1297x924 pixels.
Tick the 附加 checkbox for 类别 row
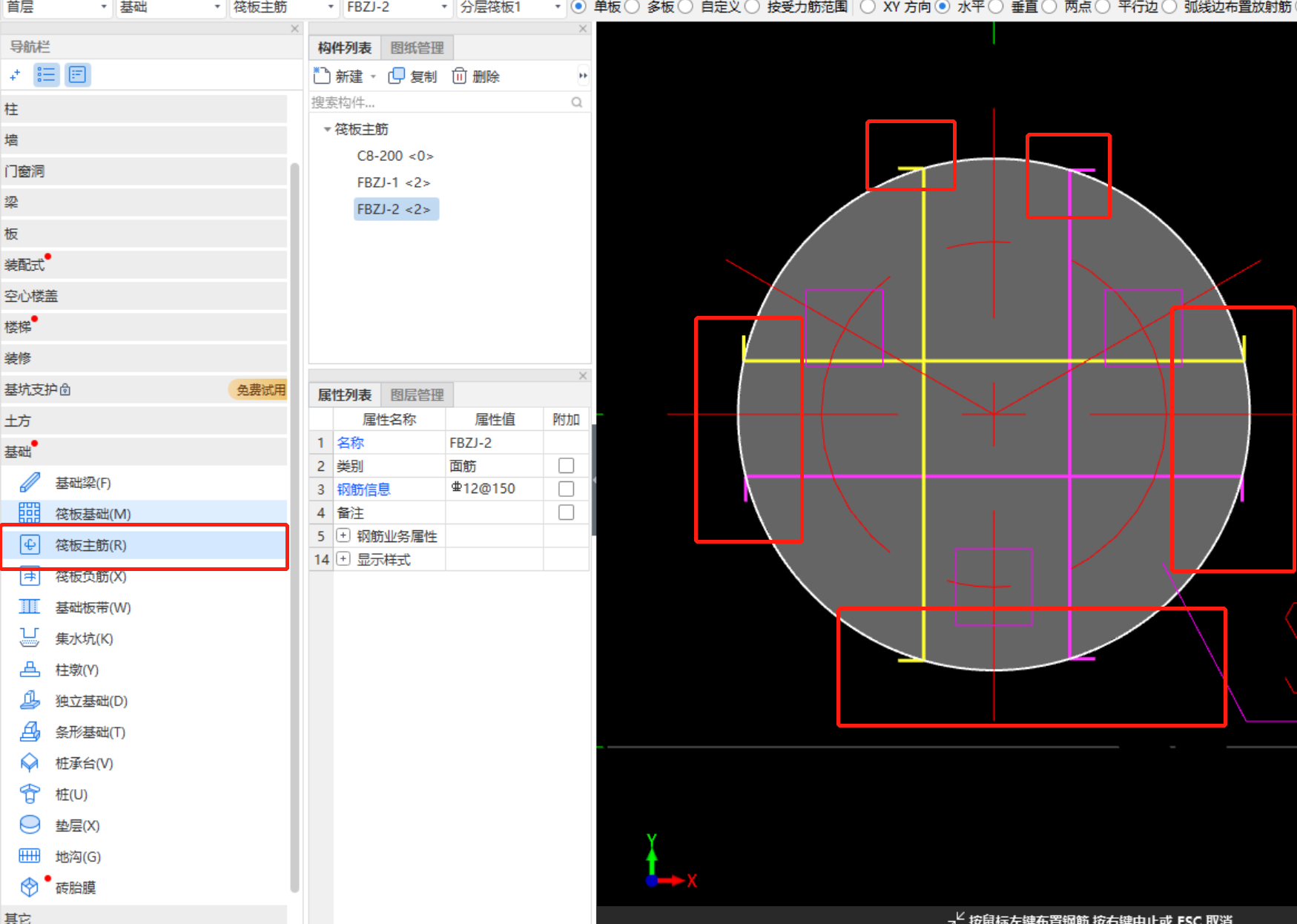coord(566,466)
